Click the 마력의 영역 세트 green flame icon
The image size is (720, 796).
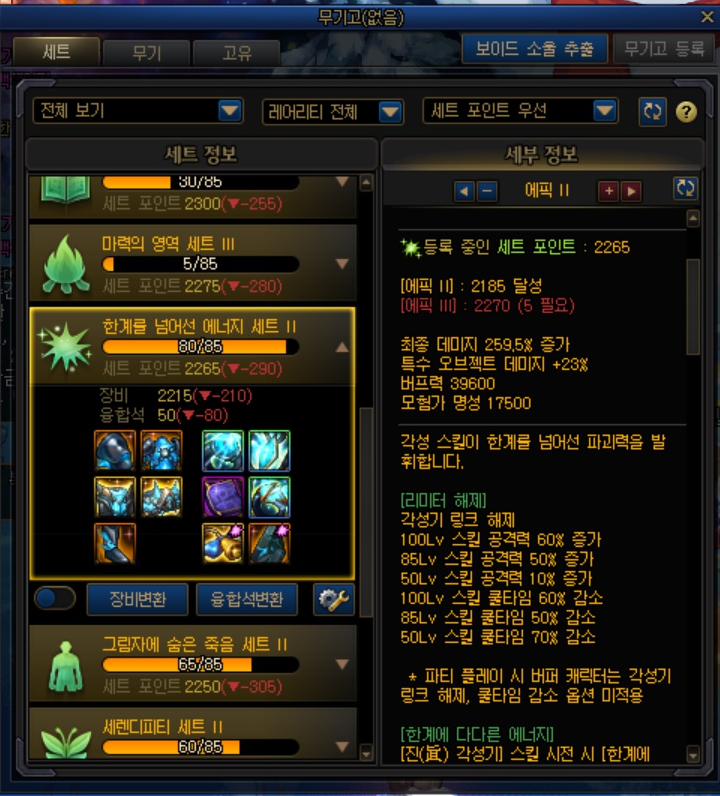66,264
